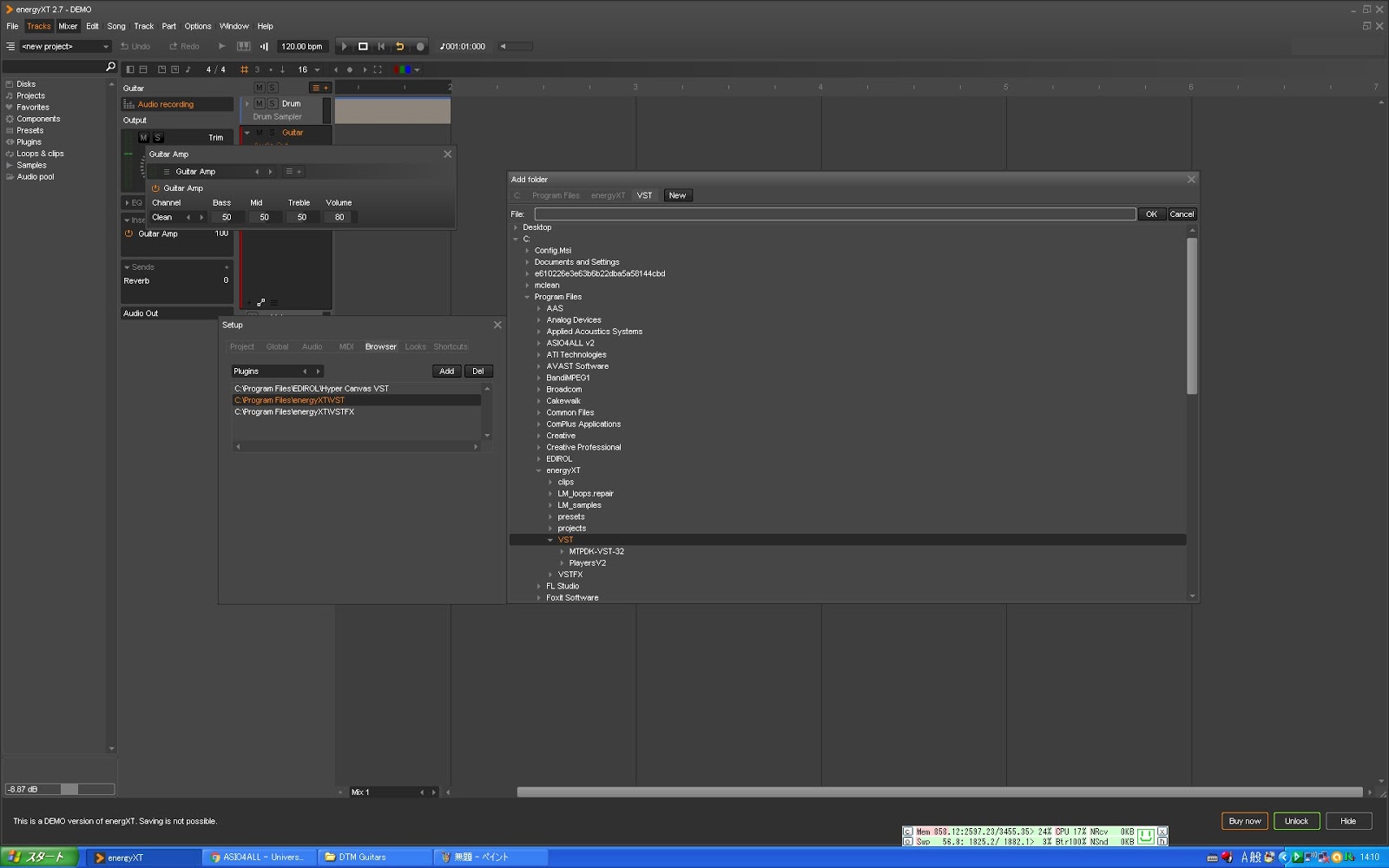Screen dimensions: 1389x868
Task: Click Cancel in the Add folder dialog
Action: coord(1182,214)
